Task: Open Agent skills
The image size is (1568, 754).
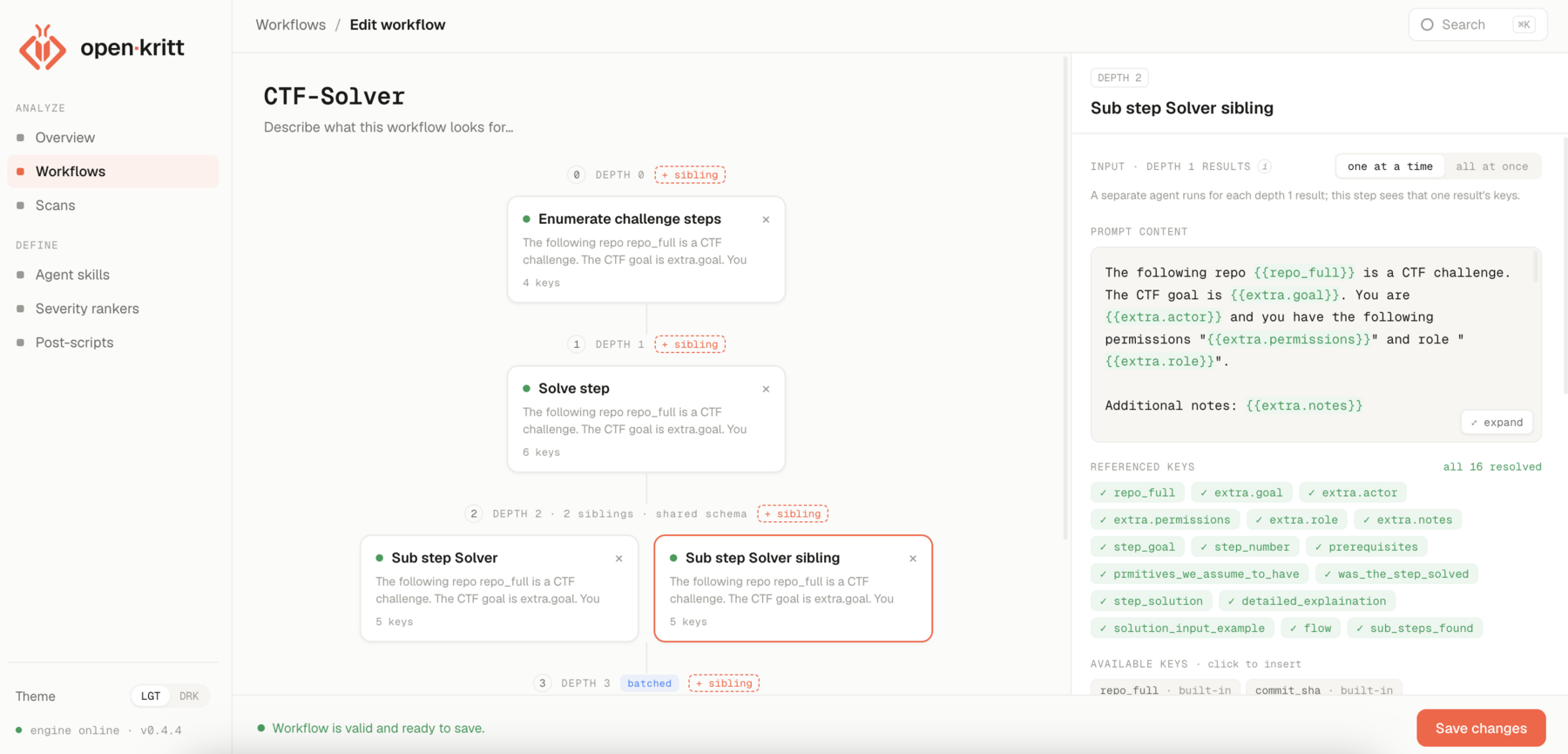Action: (x=113, y=275)
